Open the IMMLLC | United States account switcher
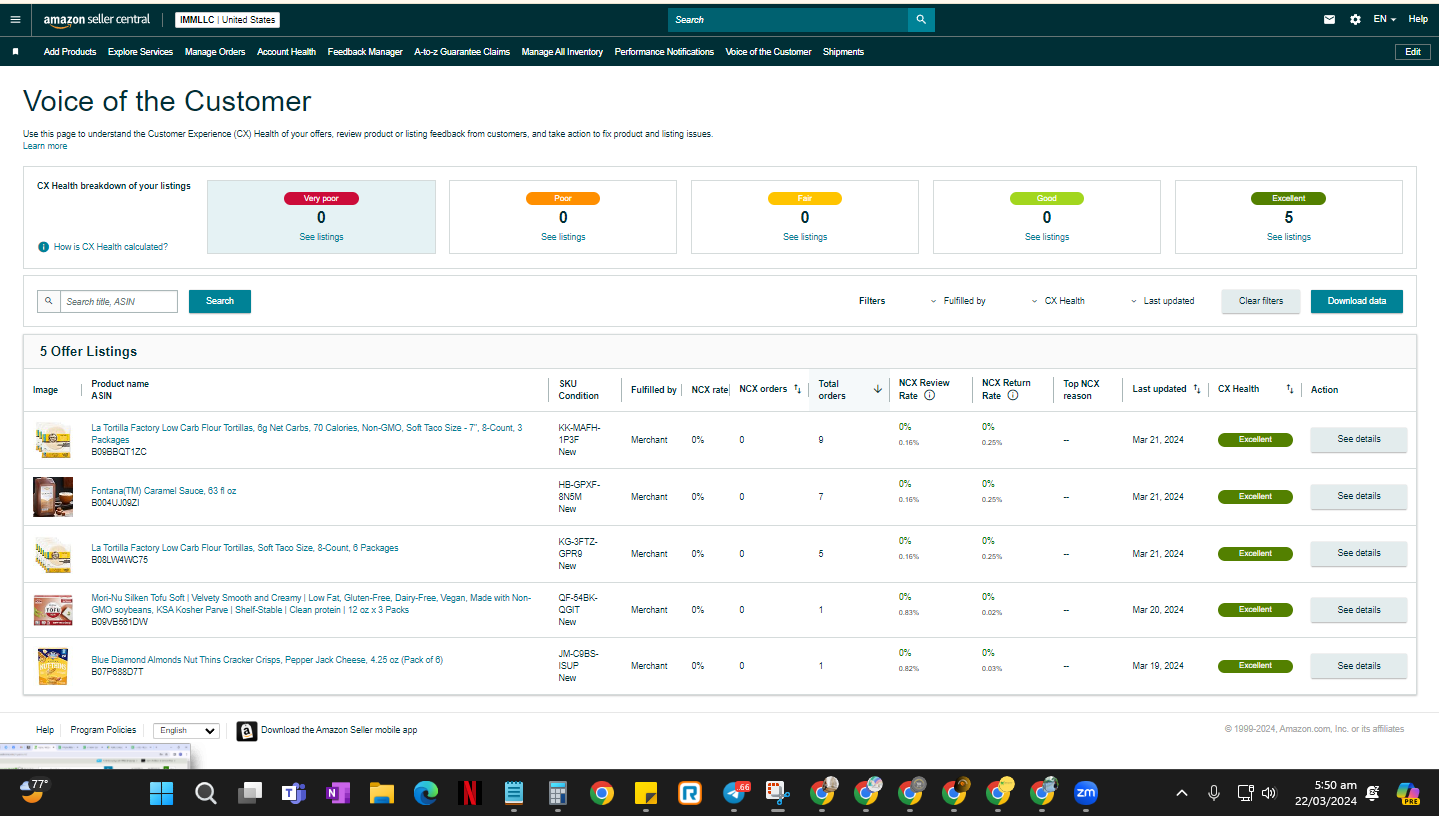 [227, 20]
